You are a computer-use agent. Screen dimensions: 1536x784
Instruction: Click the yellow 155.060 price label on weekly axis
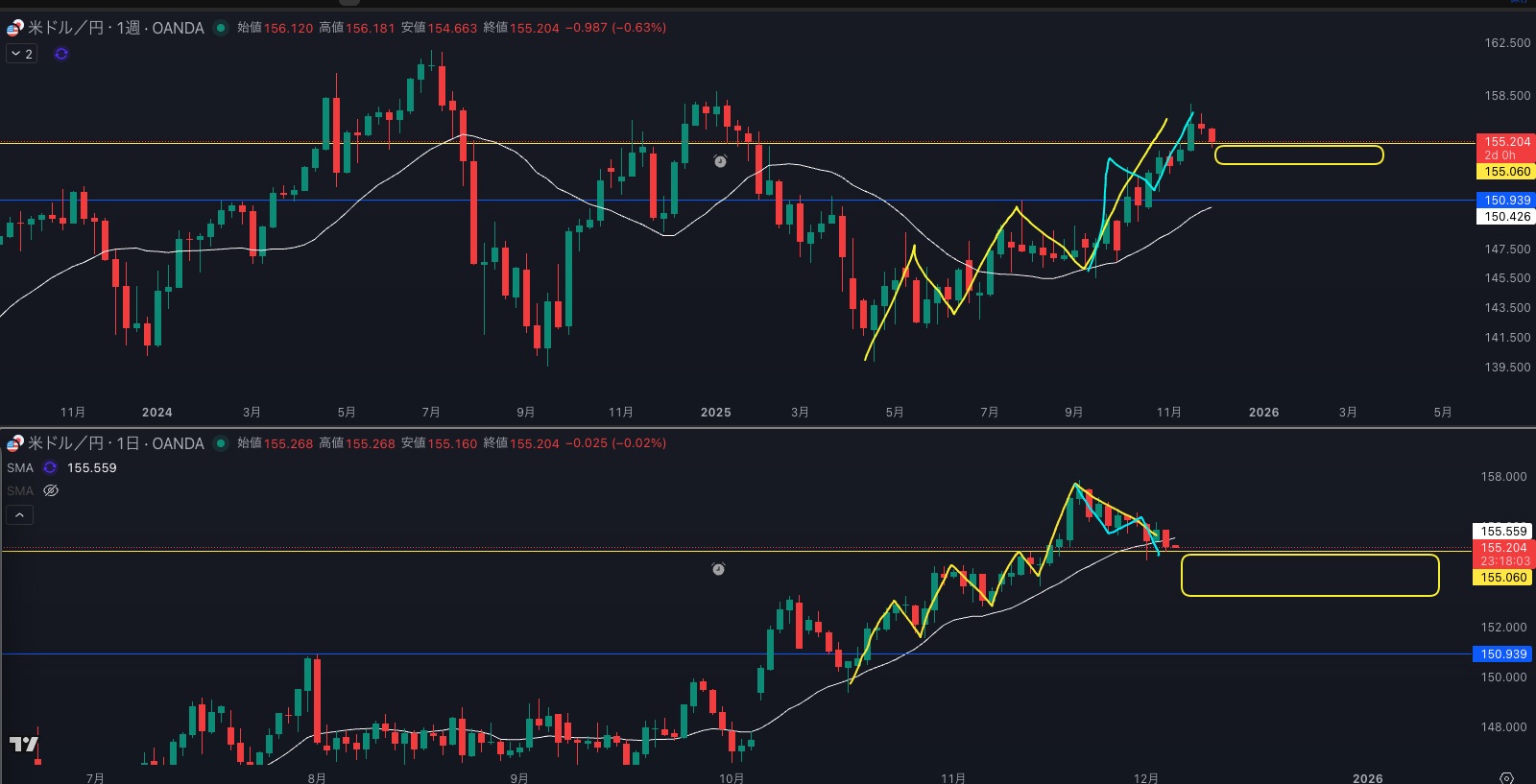click(1506, 172)
